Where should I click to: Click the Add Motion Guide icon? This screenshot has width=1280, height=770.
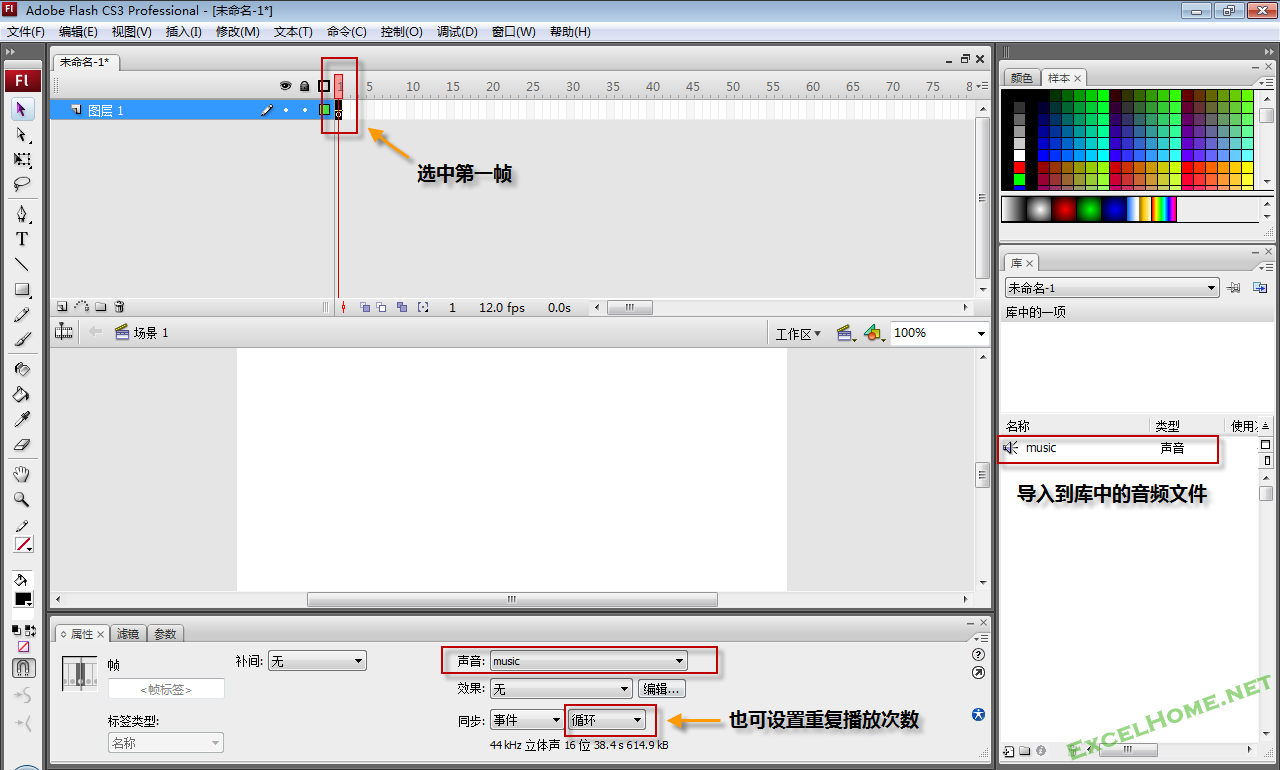pos(82,307)
